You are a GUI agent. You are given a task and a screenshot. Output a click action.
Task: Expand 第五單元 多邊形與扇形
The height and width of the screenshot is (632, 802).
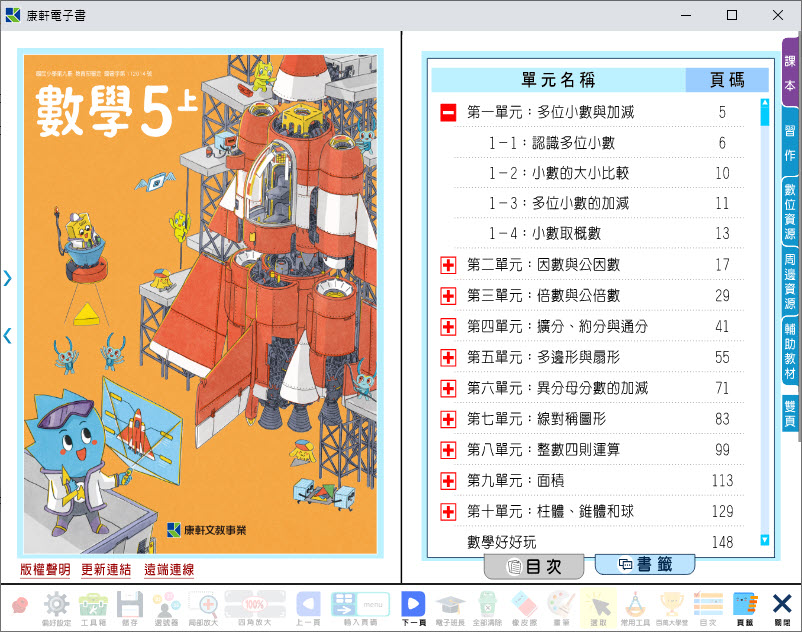(448, 357)
